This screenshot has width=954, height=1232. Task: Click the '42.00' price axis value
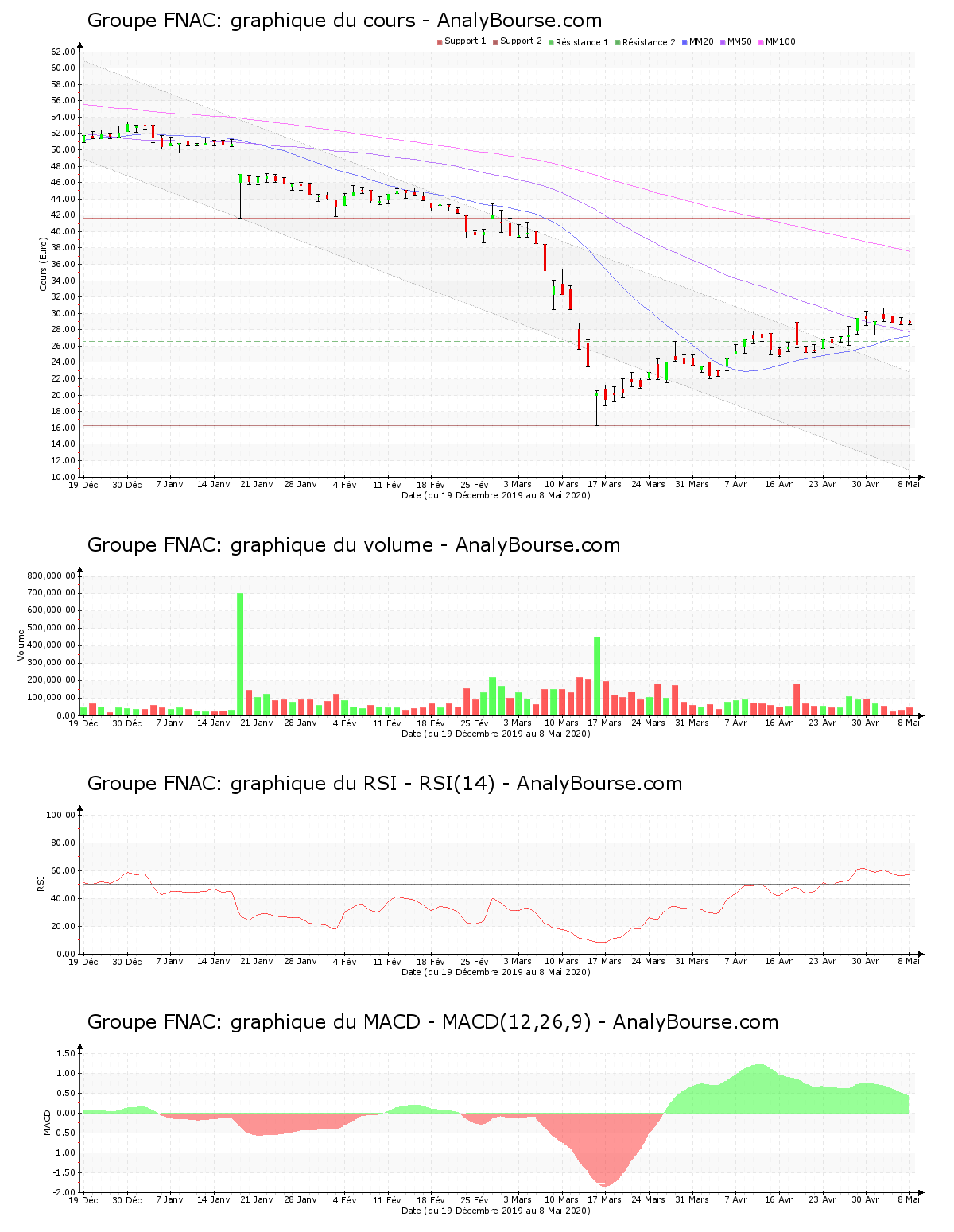coord(63,215)
